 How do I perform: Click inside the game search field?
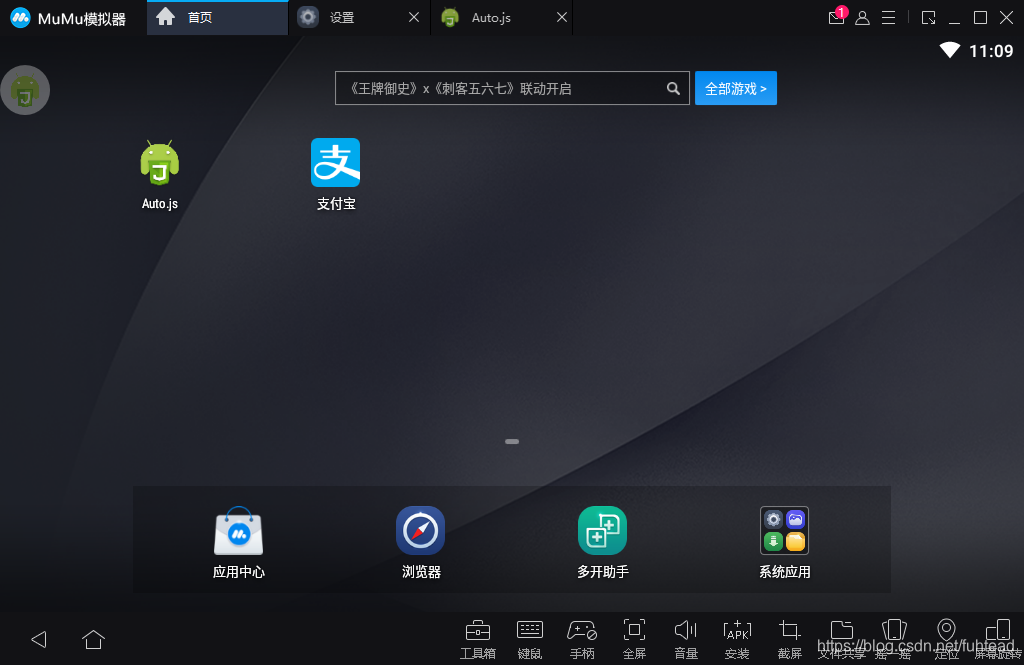point(512,88)
